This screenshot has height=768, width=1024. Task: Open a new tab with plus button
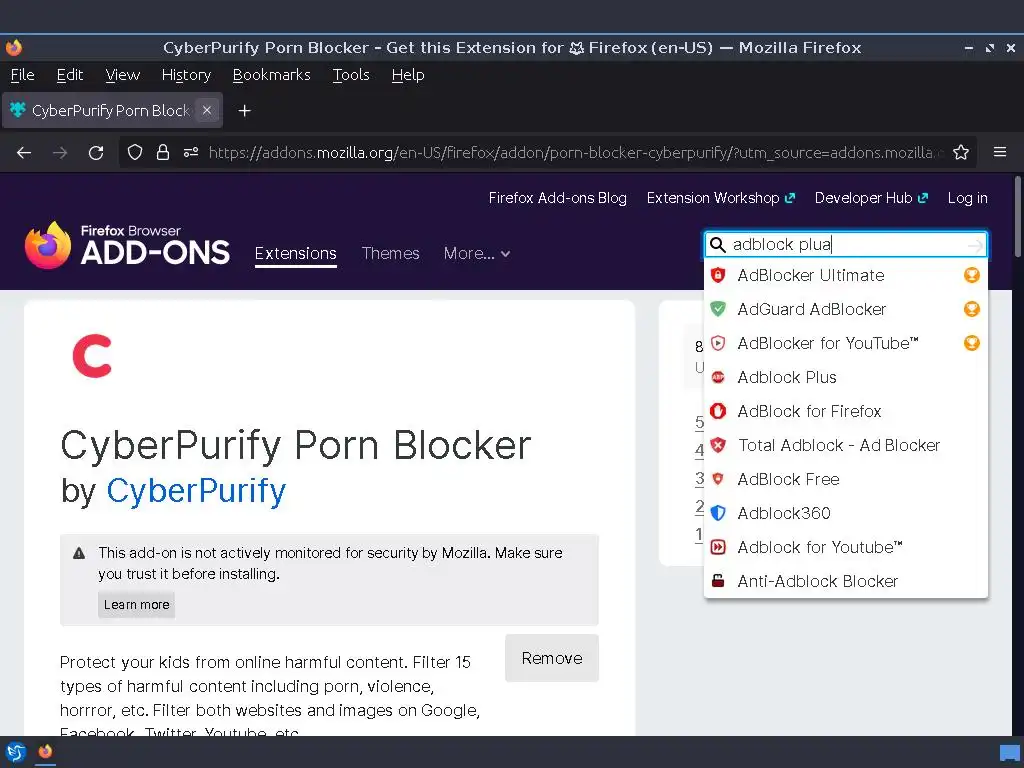(x=244, y=111)
